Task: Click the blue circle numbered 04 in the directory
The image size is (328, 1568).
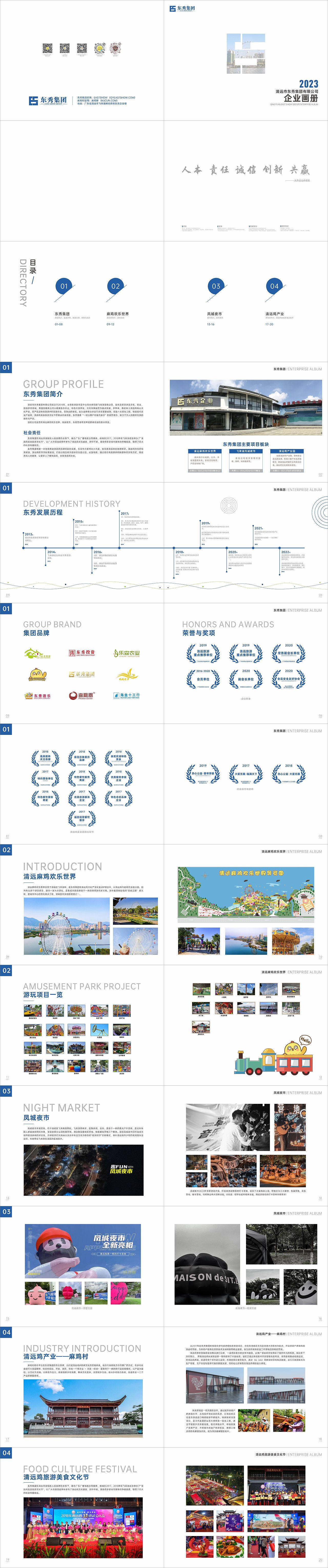Action: coord(274,286)
